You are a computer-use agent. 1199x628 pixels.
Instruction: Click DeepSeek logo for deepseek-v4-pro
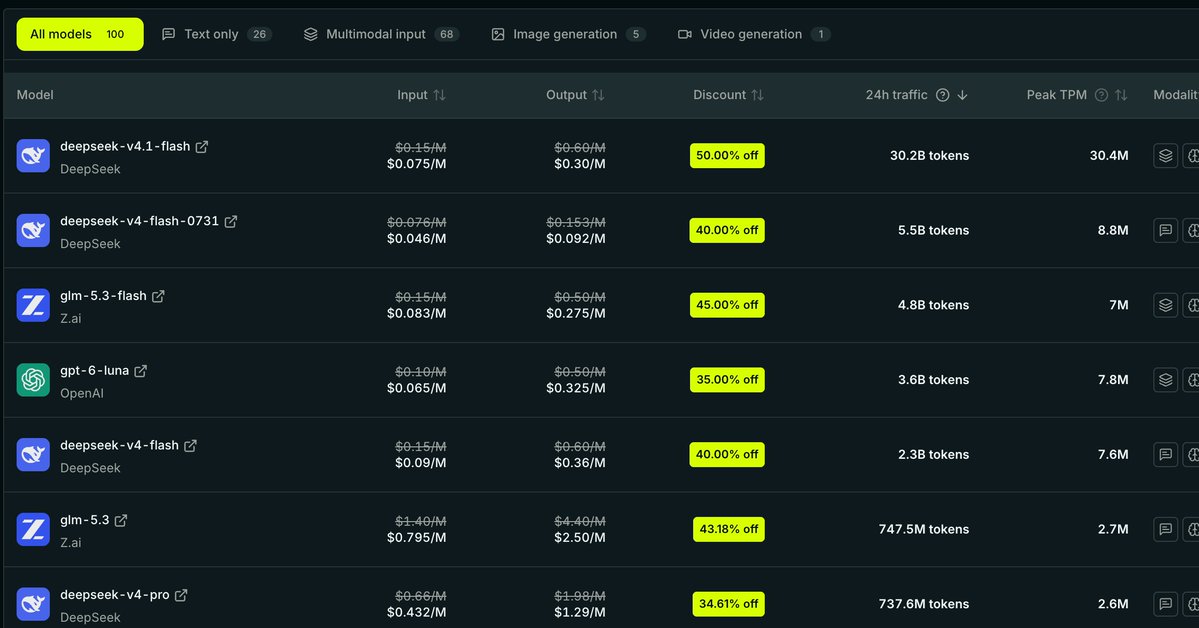[x=33, y=604]
